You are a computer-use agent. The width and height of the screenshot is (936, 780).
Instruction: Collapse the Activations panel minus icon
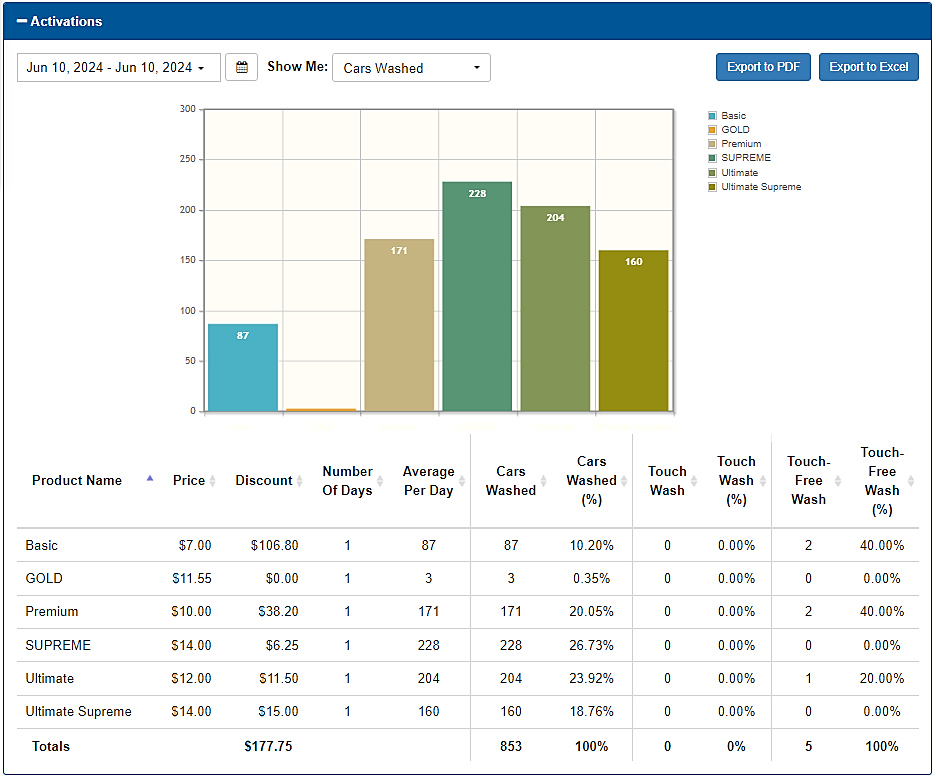click(x=21, y=21)
